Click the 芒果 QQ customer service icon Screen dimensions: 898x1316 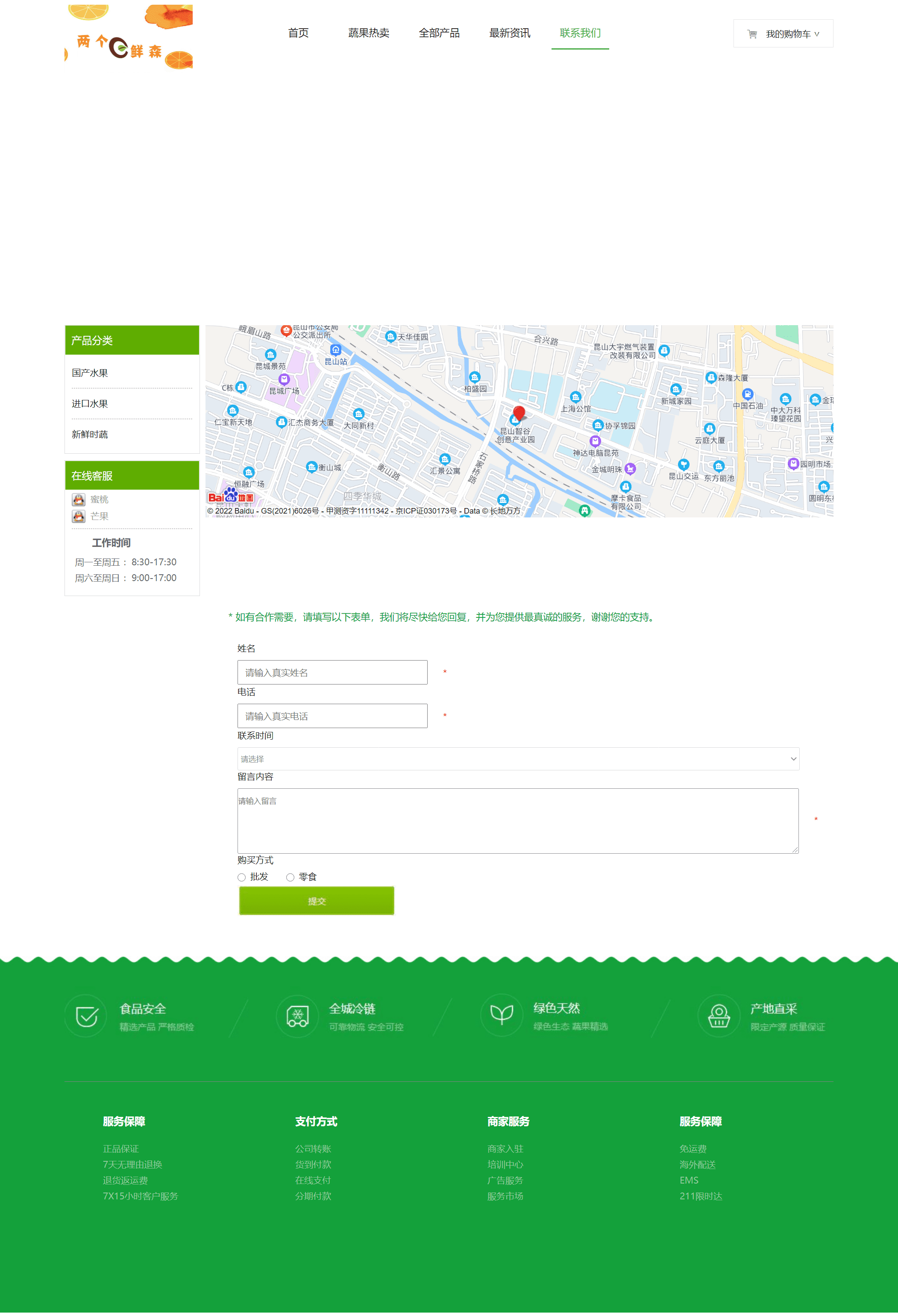pyautogui.click(x=79, y=516)
